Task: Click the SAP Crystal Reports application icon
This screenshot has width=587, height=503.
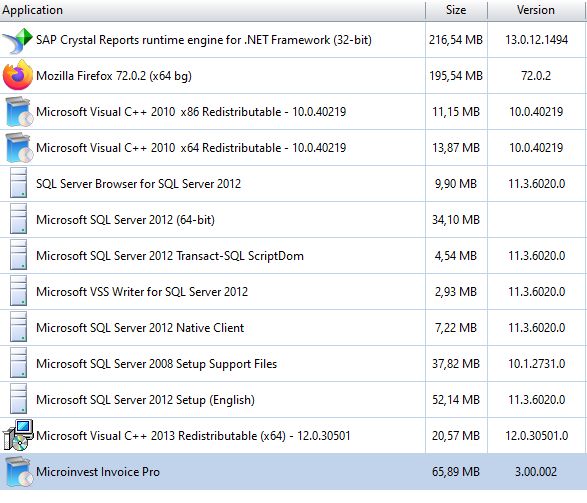Action: 18,40
